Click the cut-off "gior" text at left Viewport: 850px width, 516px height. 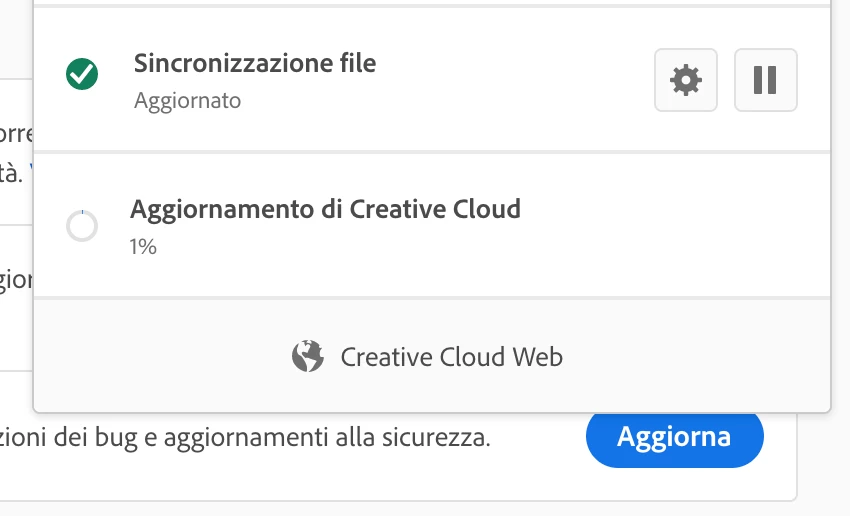16,280
